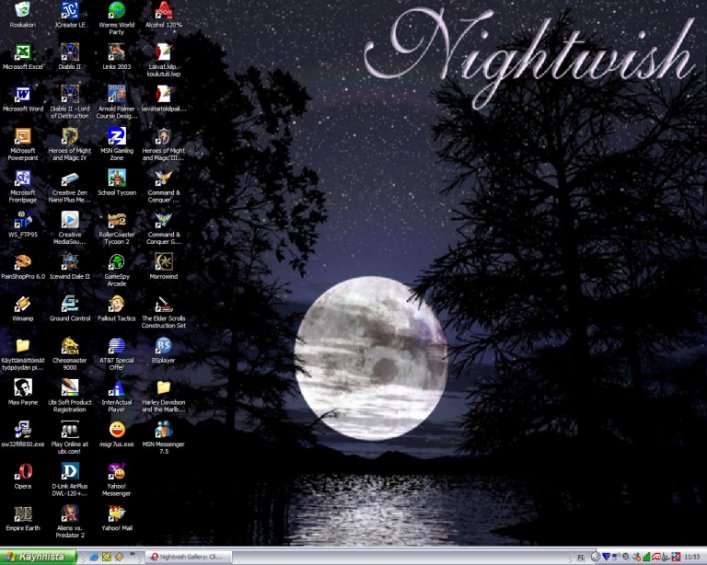Viewport: 707px width, 565px height.
Task: Select Creative Zen Nano Plus icon
Action: point(70,178)
